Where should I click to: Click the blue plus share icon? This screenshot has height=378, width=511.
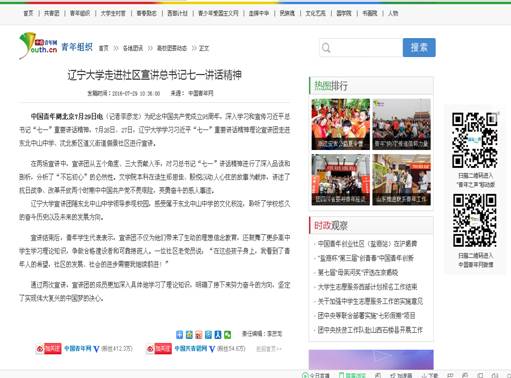[179, 334]
